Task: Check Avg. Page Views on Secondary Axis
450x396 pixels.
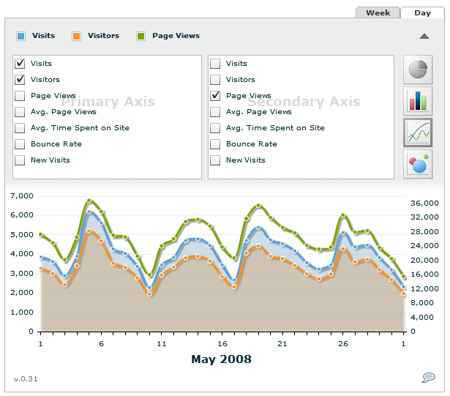Action: 215,112
